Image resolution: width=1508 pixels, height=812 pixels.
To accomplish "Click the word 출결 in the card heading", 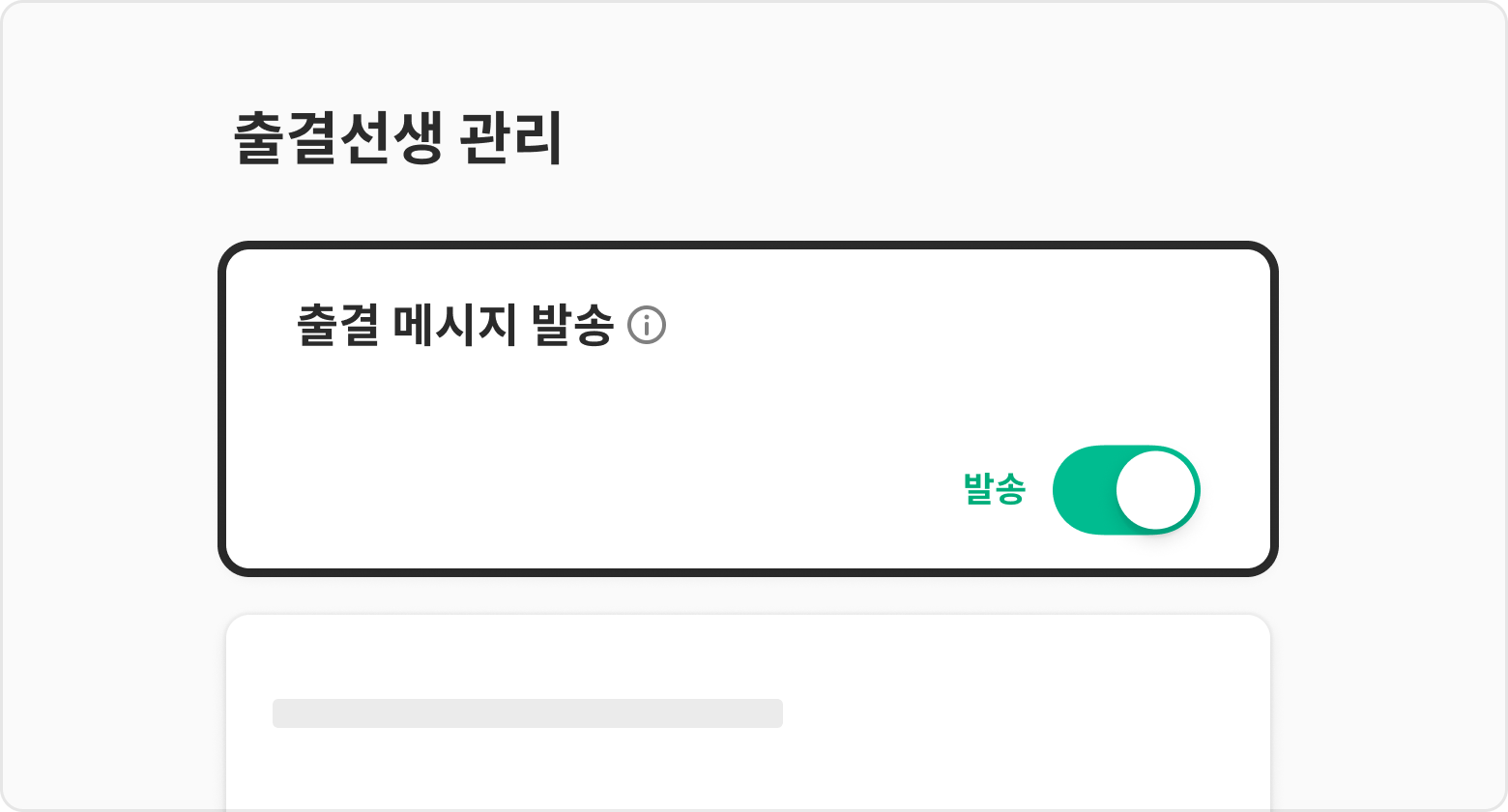I will [337, 326].
